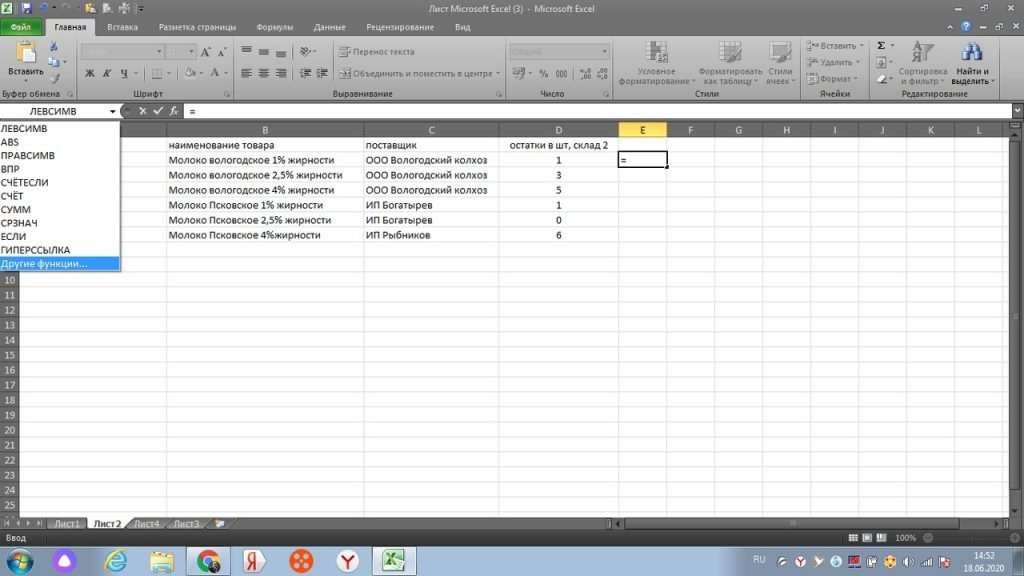Image resolution: width=1024 pixels, height=576 pixels.
Task: Open Internet Explorer from the taskbar
Action: 116,561
